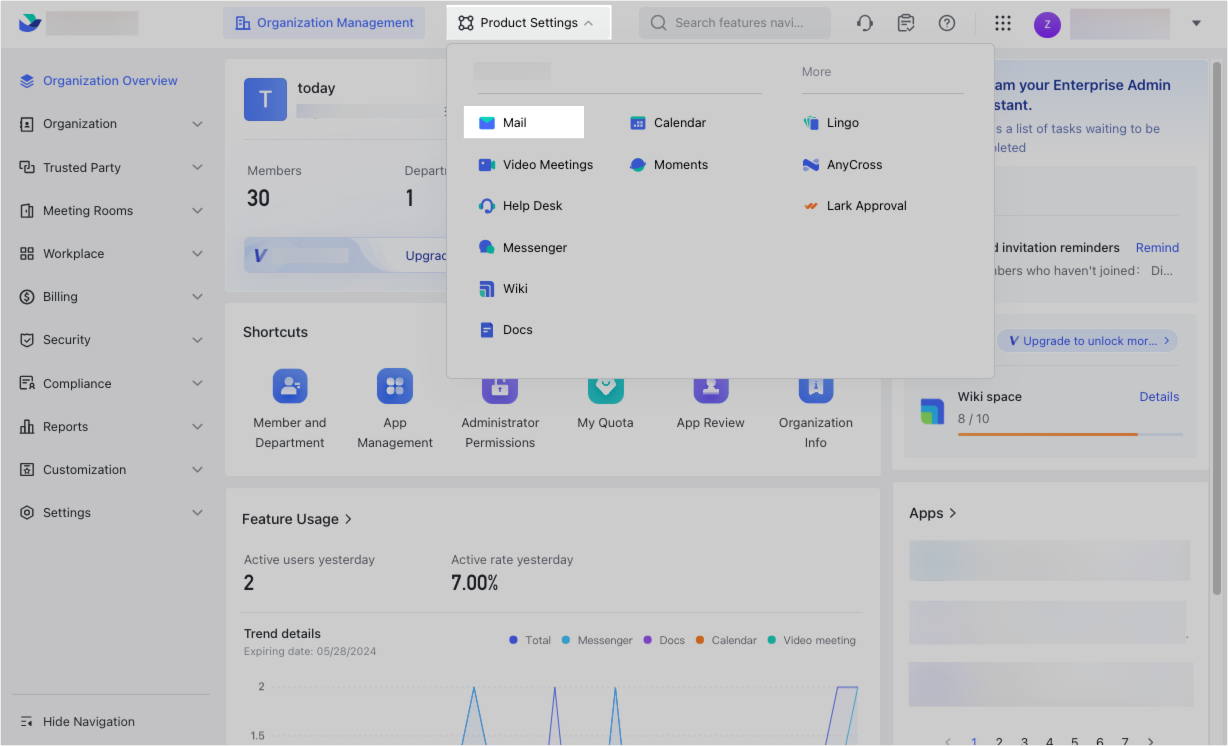Viewport: 1228px width, 746px height.
Task: Toggle the Docs legend in trend details
Action: tap(663, 640)
